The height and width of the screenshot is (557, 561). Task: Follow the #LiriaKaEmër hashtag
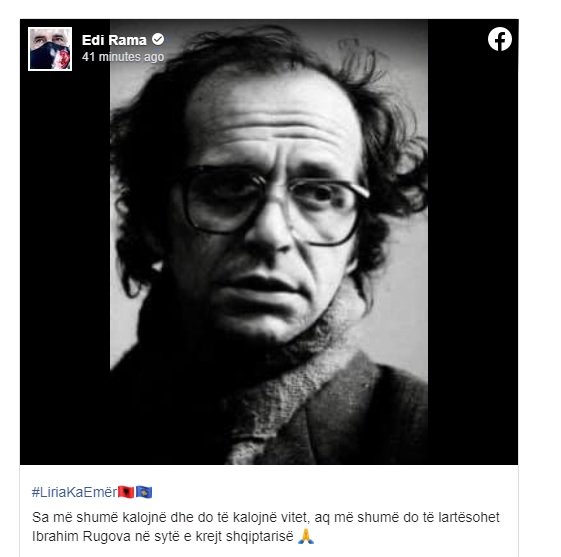click(x=74, y=492)
